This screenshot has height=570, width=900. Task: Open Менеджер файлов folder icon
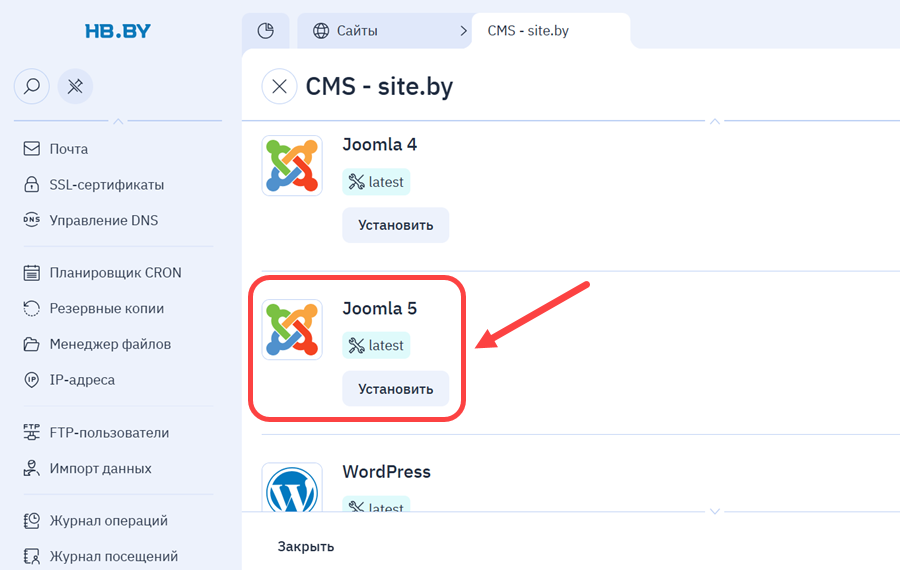pos(32,344)
